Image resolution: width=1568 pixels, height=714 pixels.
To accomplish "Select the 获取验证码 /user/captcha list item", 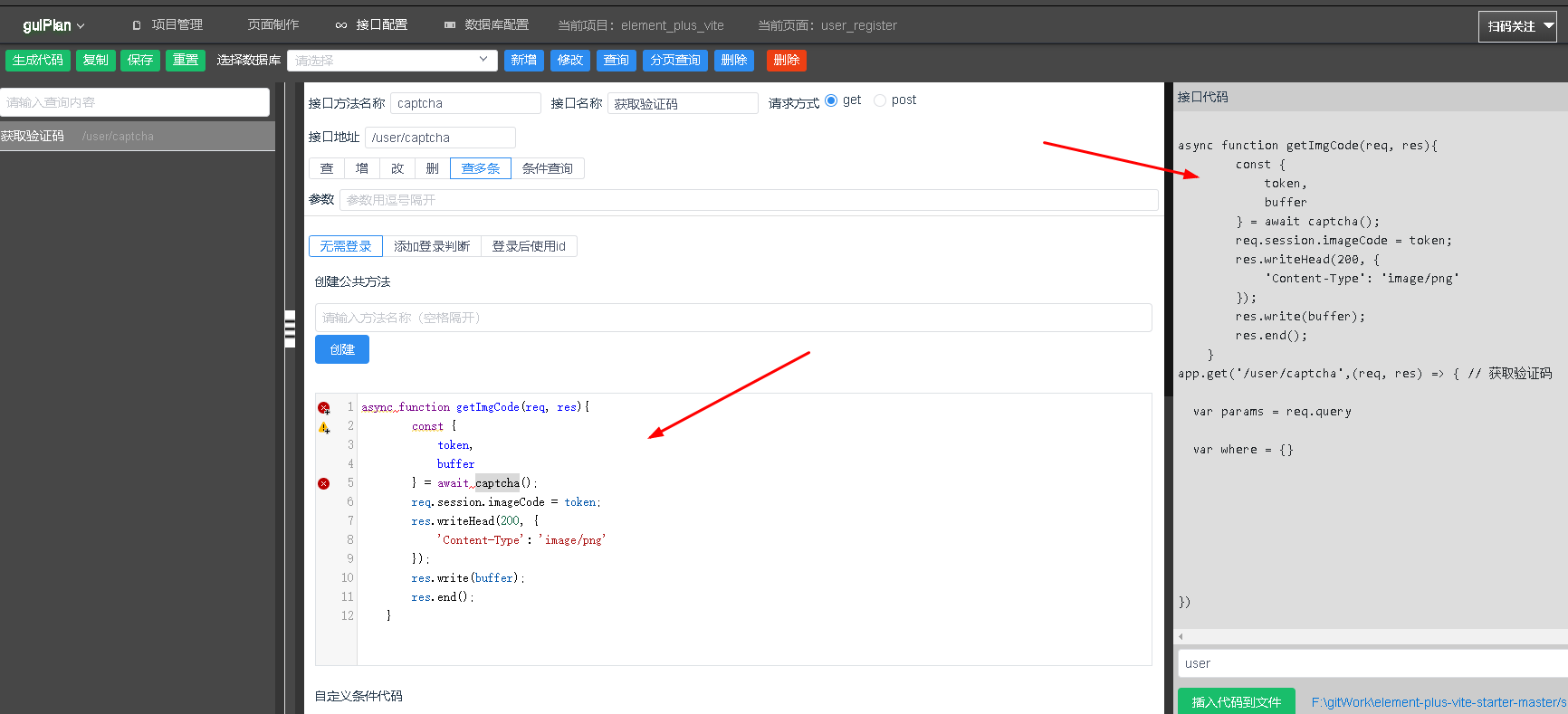I will pos(138,136).
